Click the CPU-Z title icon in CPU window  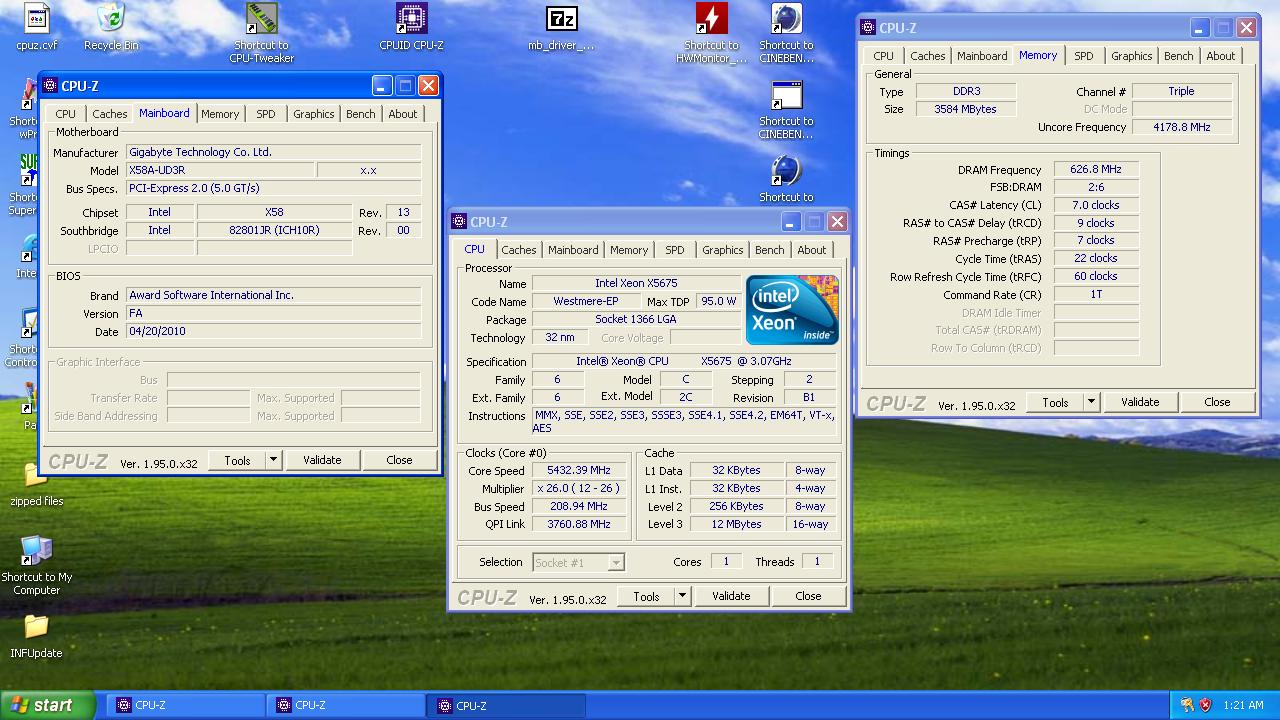click(x=460, y=222)
